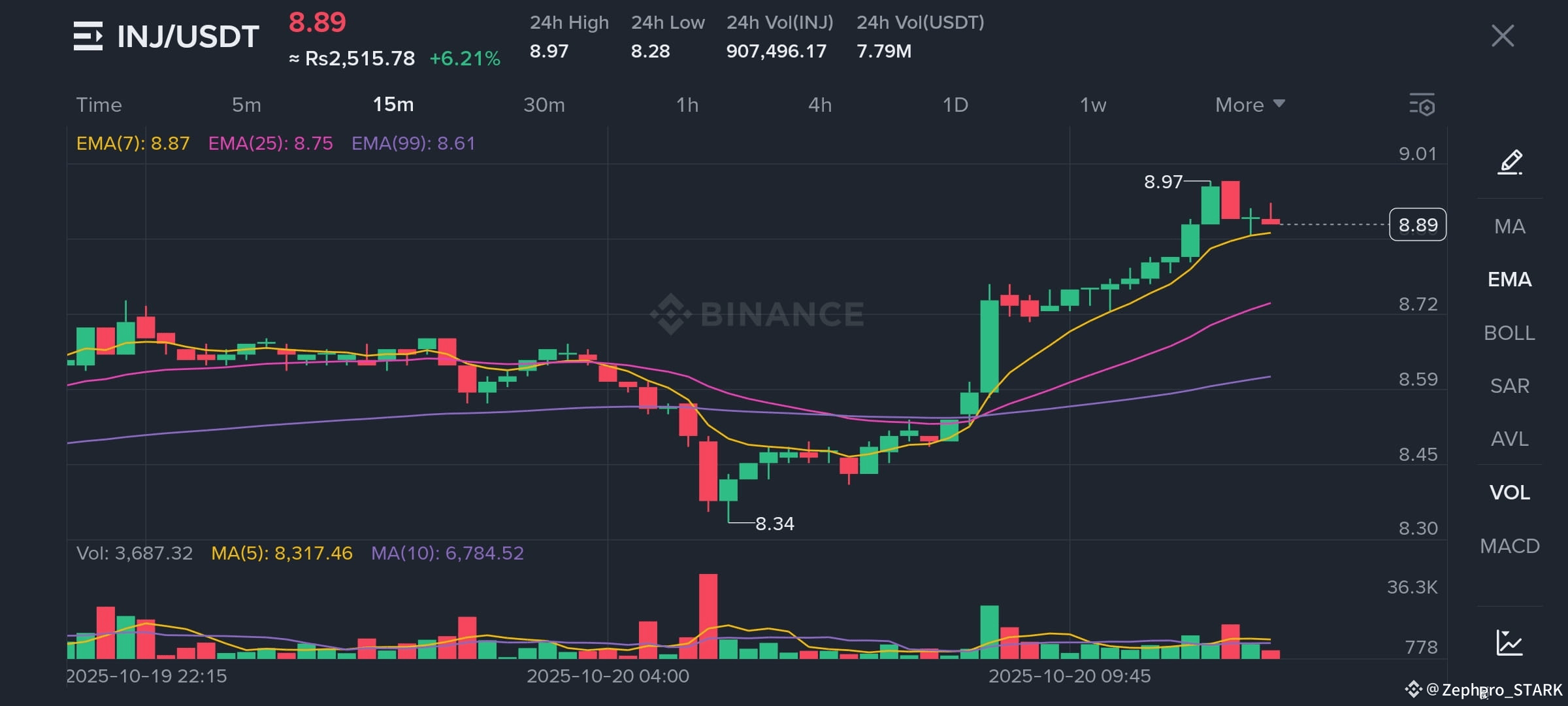Screen dimensions: 1568x706
Task: Open chart settings icon beside More
Action: tap(1422, 105)
